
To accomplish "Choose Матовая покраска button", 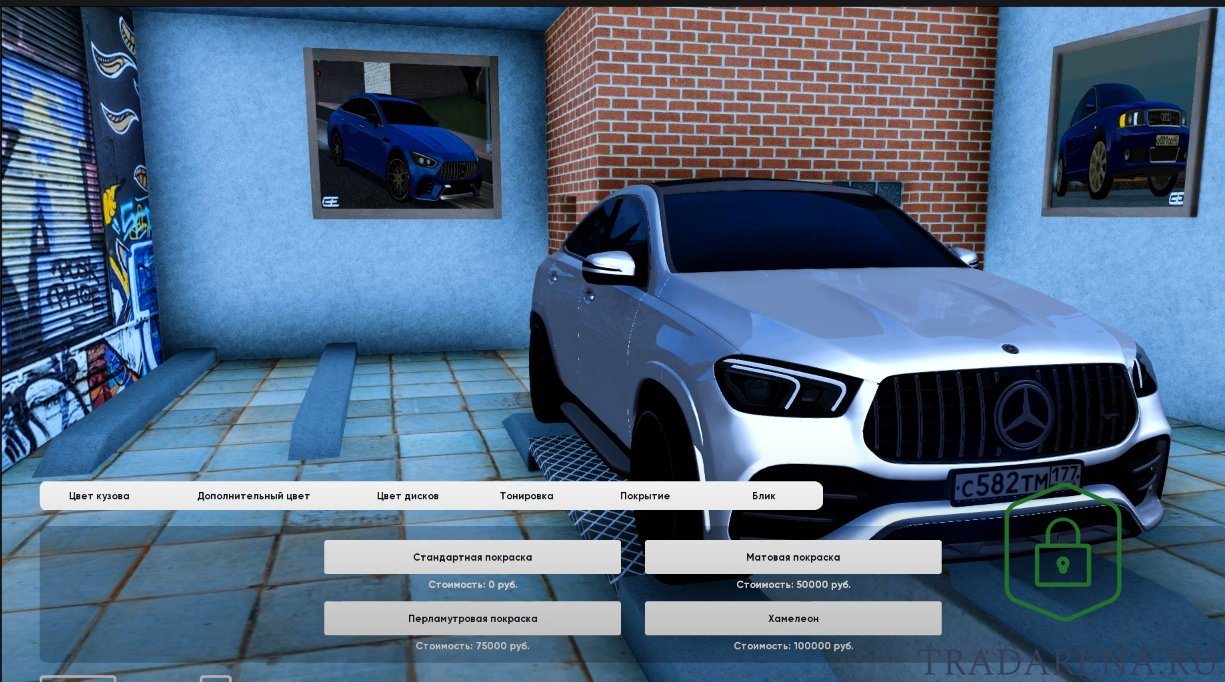I will click(793, 557).
